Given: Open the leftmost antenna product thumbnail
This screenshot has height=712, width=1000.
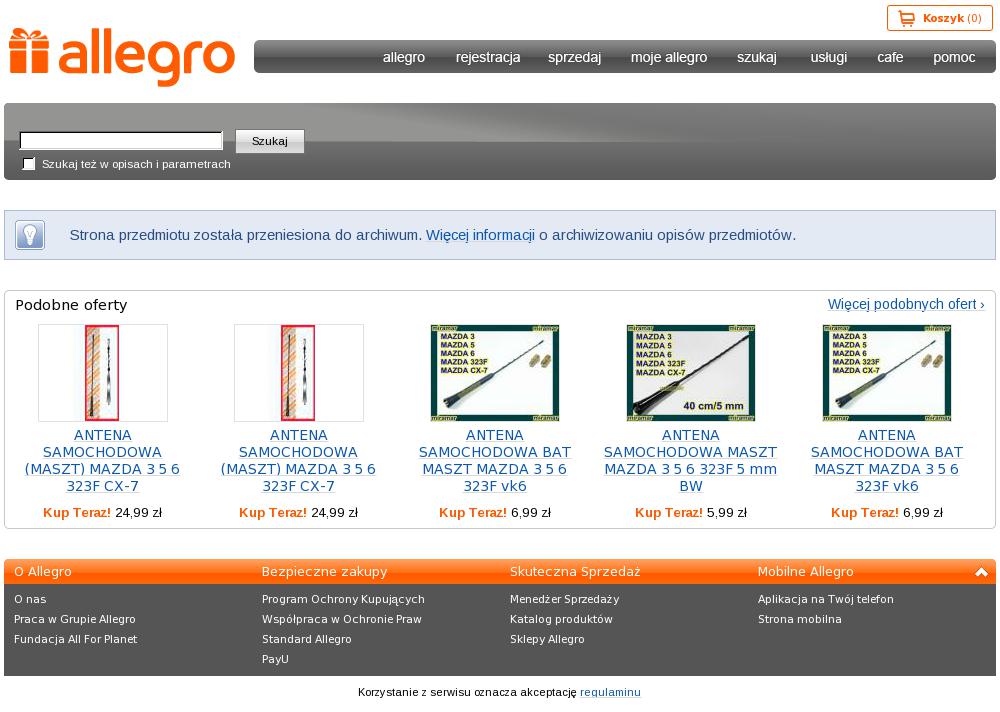Looking at the screenshot, I should tap(103, 373).
